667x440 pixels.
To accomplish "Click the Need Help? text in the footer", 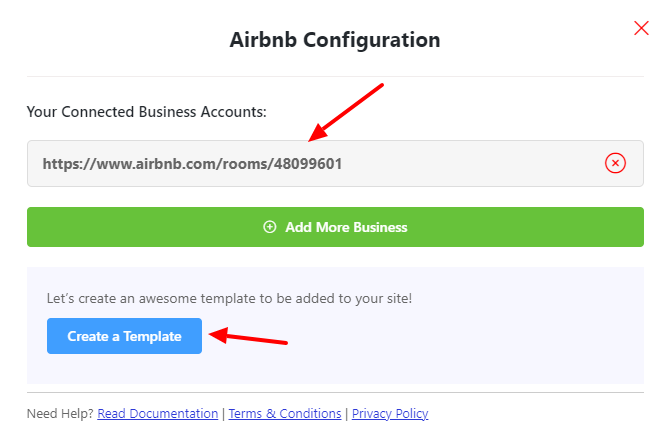I will (x=60, y=413).
